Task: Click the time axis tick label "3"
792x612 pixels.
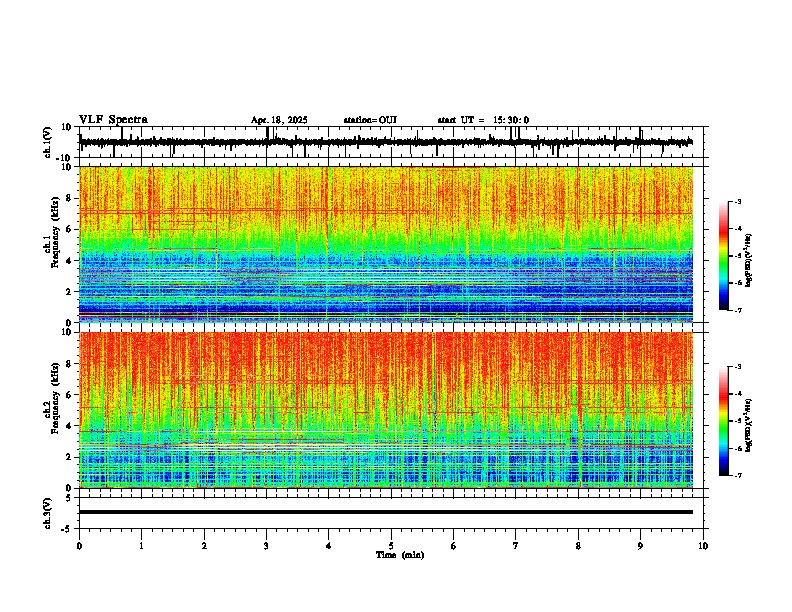Action: point(266,546)
